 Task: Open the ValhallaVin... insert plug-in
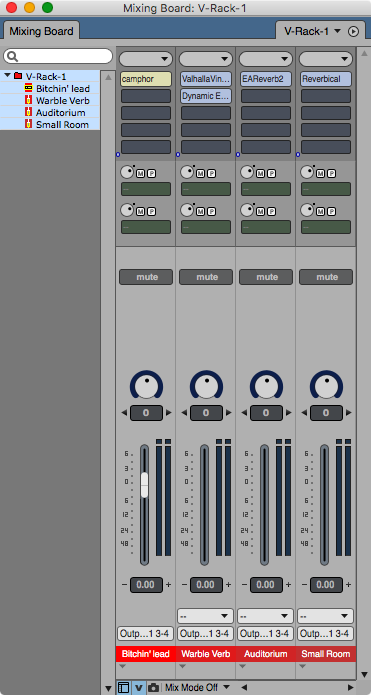(206, 79)
